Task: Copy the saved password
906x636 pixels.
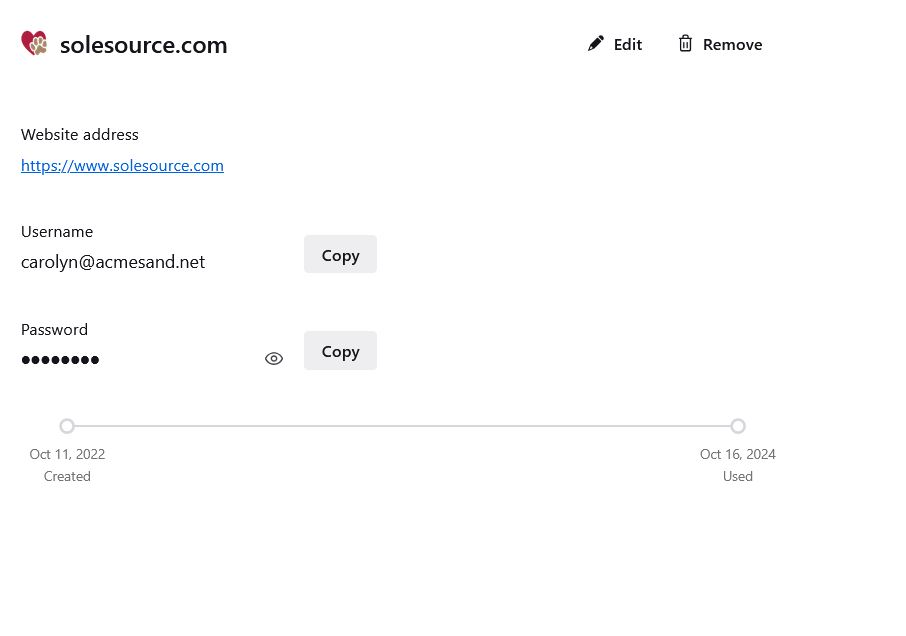Action: click(340, 351)
